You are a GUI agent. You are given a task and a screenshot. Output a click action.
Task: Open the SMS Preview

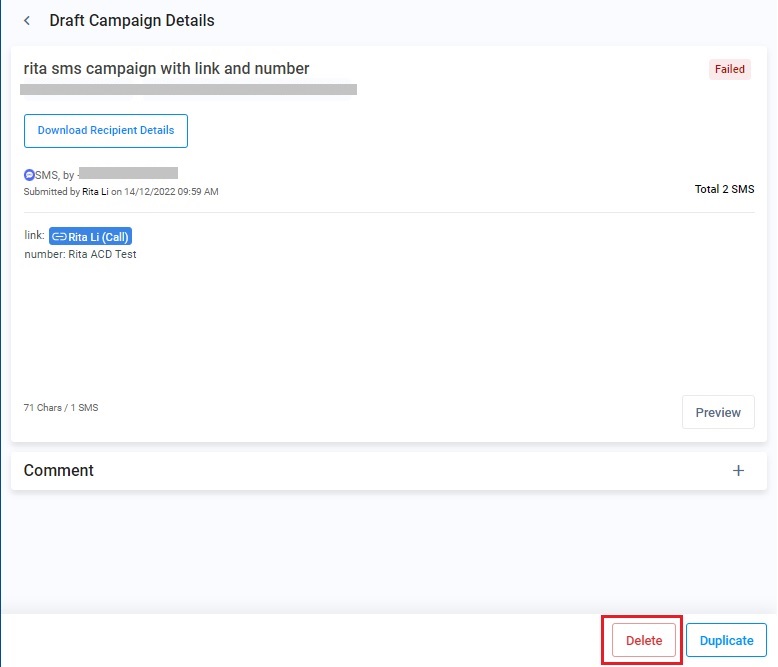click(x=718, y=412)
